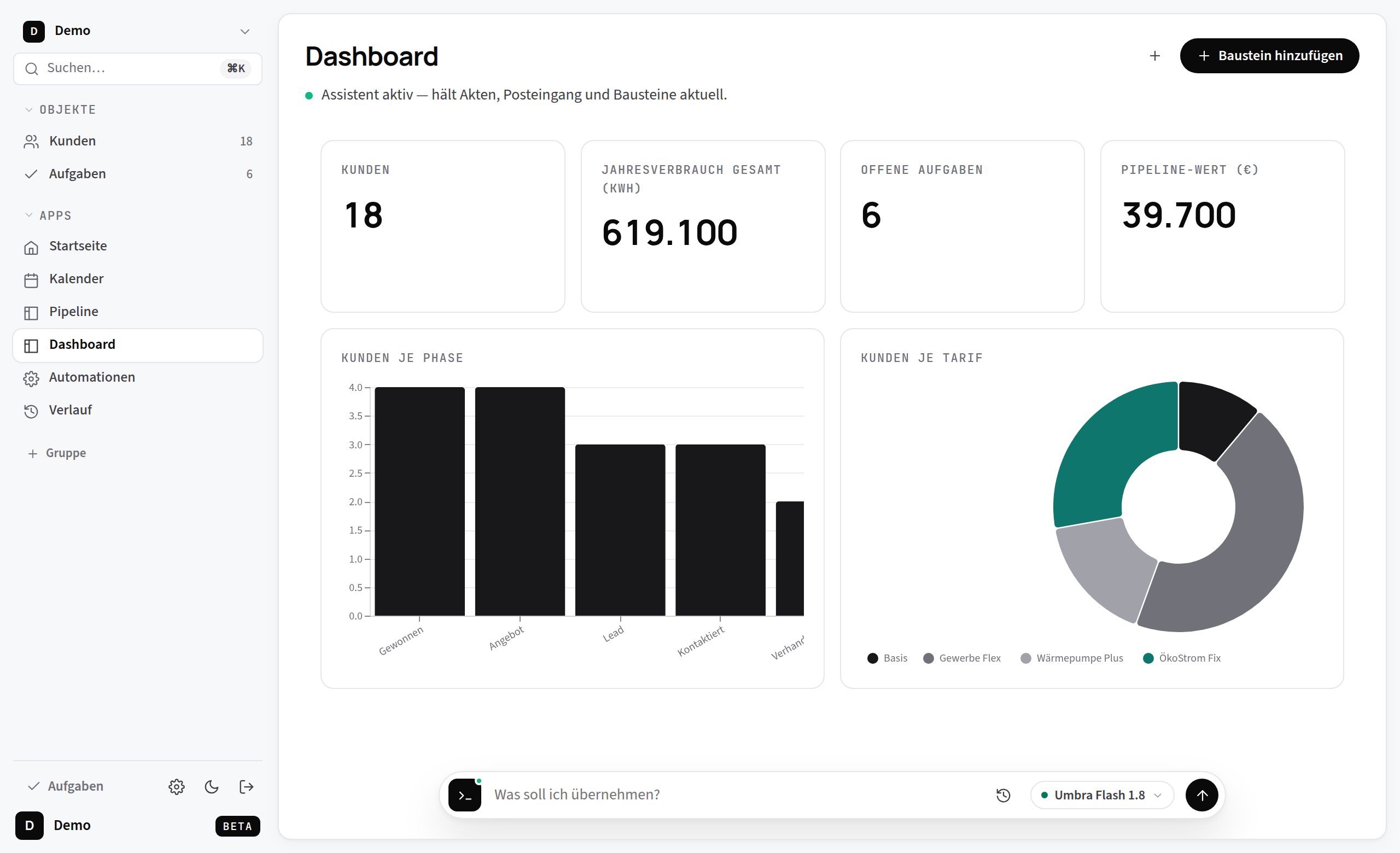Focus the Suchen search field

coord(137,68)
